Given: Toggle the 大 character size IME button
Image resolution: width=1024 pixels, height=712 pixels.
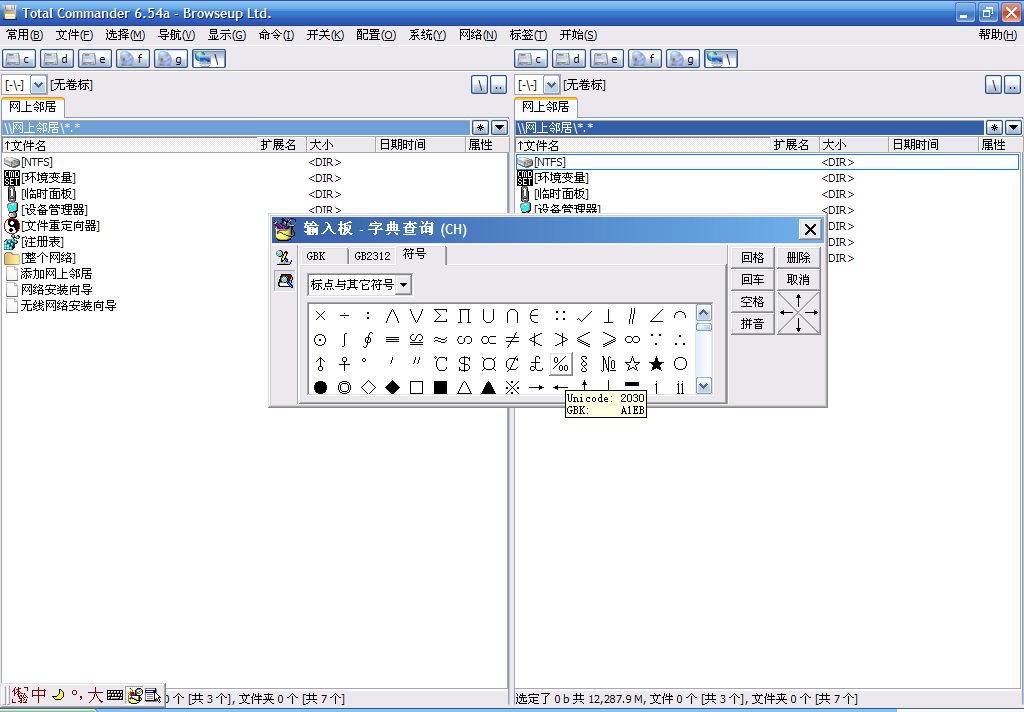Looking at the screenshot, I should tap(96, 695).
